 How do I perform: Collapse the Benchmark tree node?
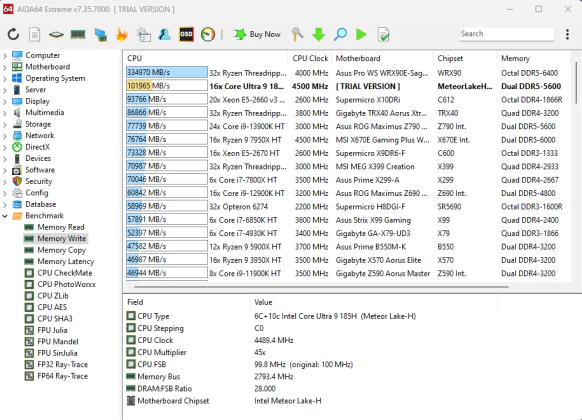coord(5,216)
